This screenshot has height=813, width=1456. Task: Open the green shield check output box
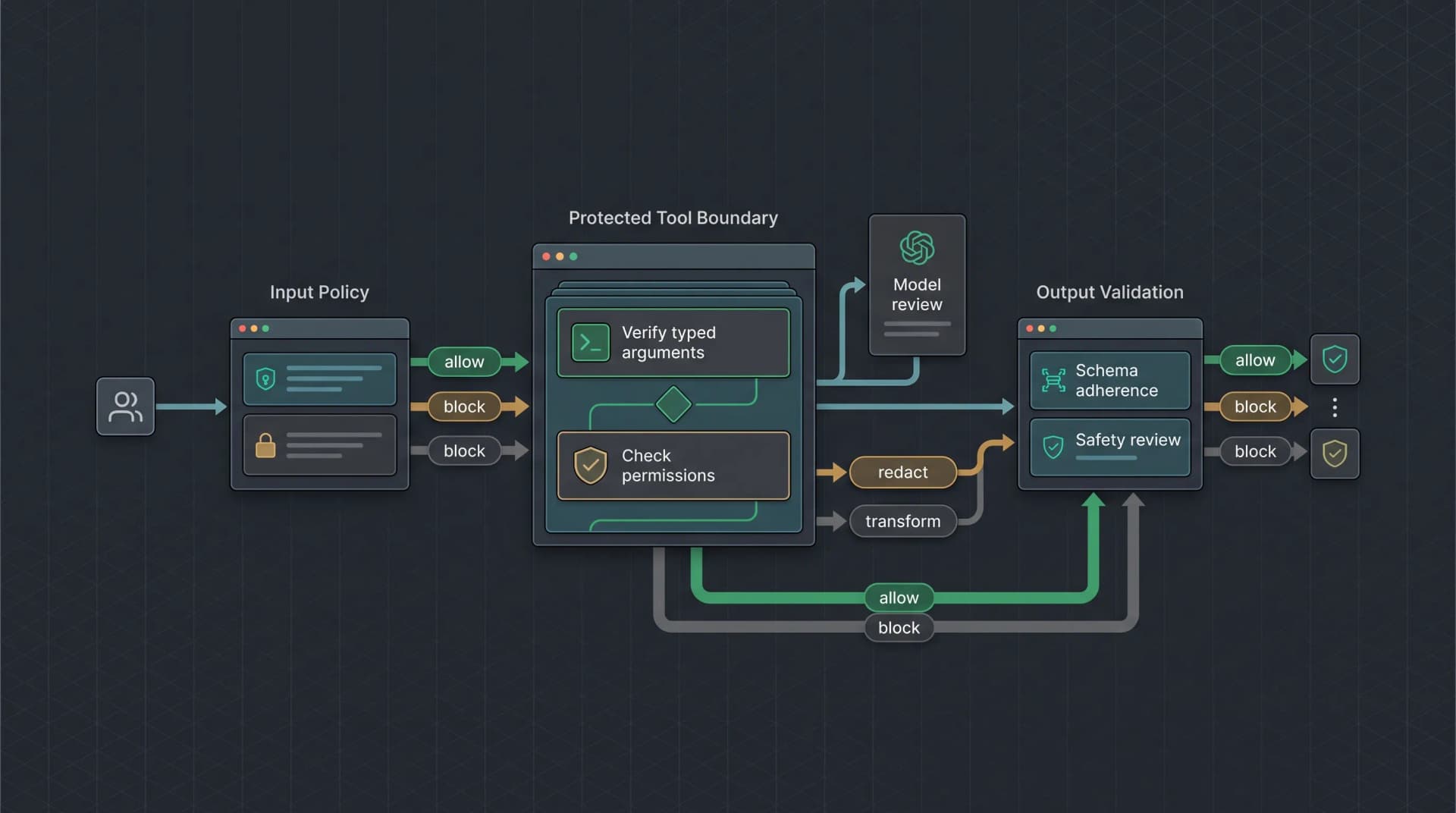(x=1335, y=359)
